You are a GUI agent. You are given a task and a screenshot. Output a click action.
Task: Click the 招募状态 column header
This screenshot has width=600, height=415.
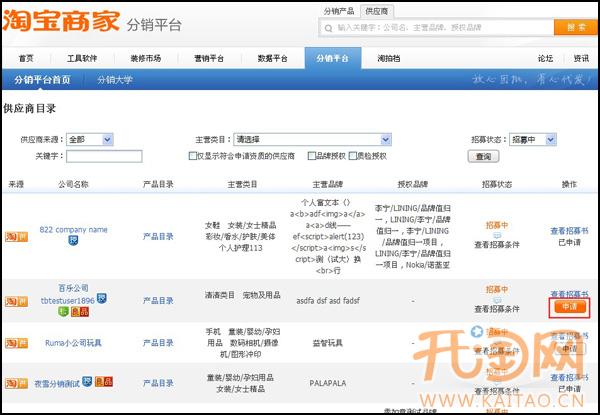[x=497, y=184]
